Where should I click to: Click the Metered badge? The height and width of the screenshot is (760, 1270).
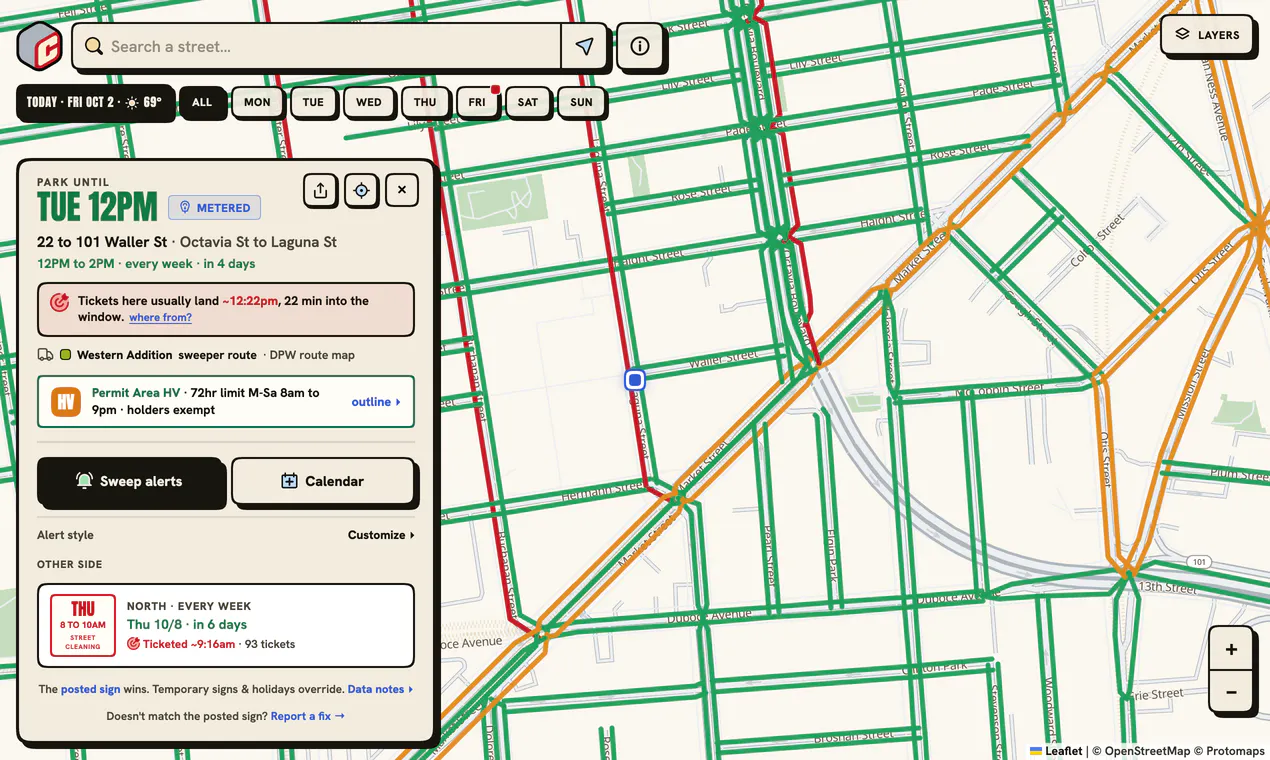coord(215,208)
